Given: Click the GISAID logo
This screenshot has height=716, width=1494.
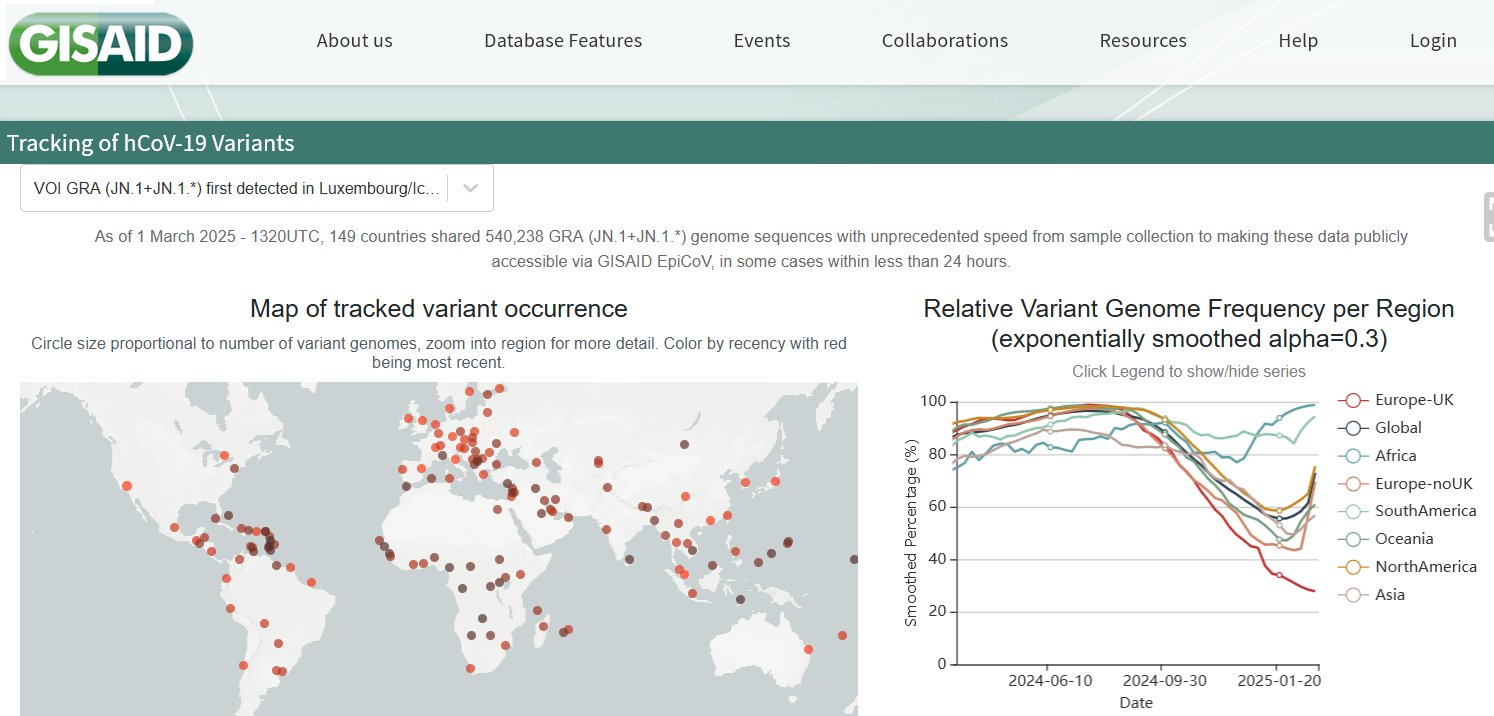Looking at the screenshot, I should [x=100, y=43].
